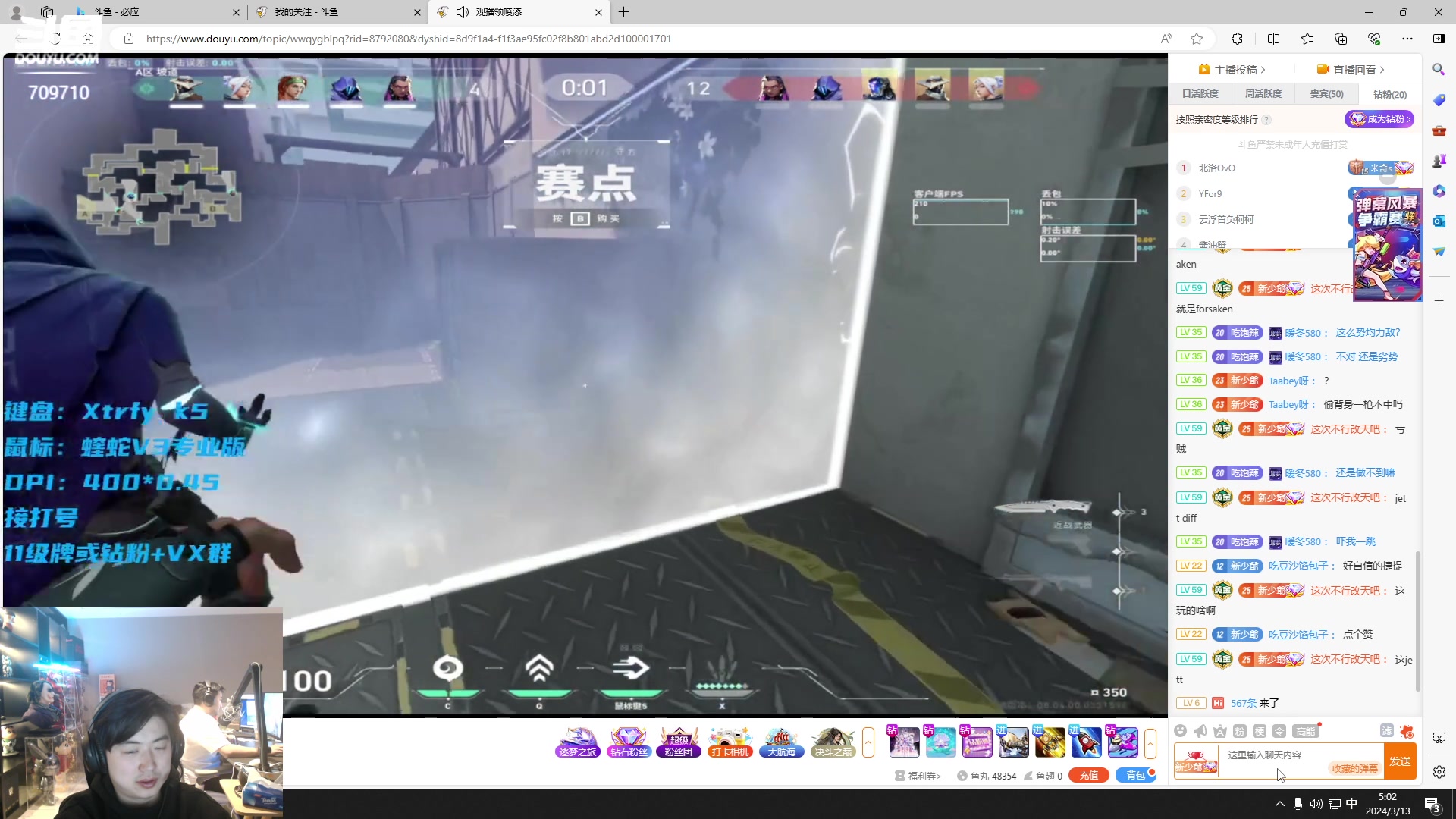Click the 钻石粉丝 diamond fan icon
The width and height of the screenshot is (1456, 819).
tap(629, 742)
